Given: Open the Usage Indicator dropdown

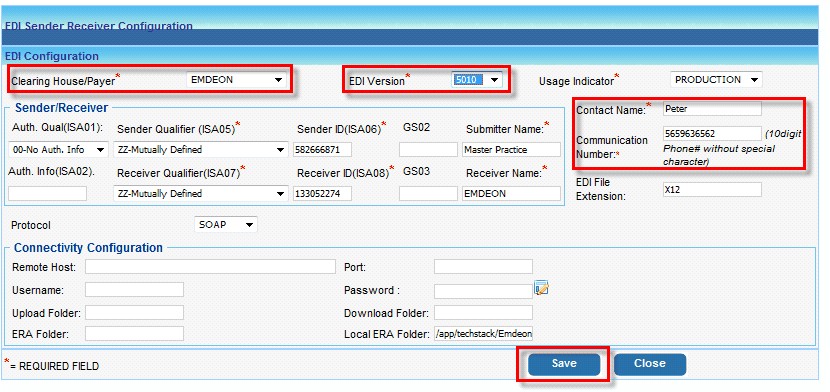Looking at the screenshot, I should tap(716, 80).
